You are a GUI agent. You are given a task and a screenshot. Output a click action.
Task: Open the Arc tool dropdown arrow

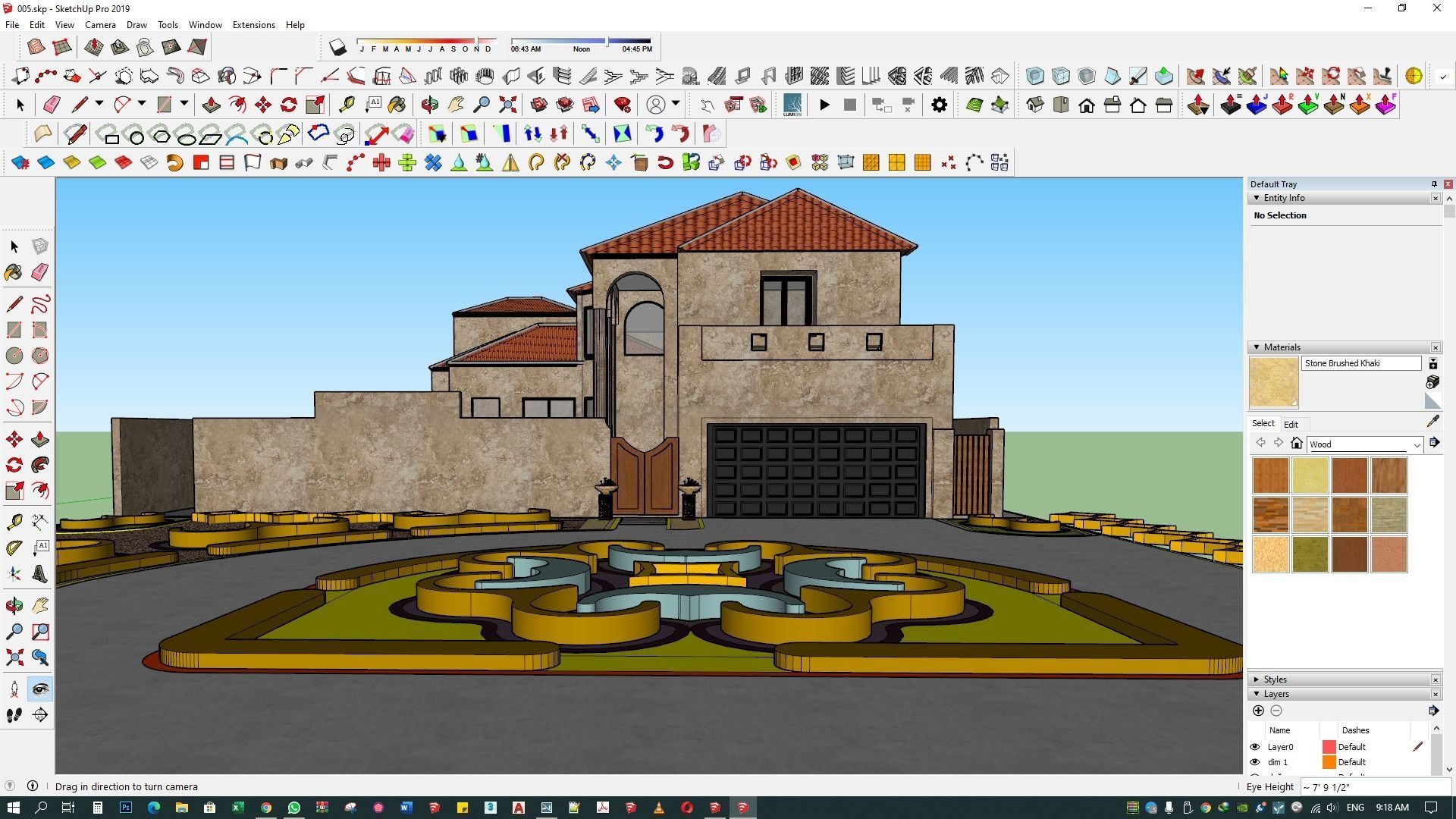pyautogui.click(x=141, y=103)
